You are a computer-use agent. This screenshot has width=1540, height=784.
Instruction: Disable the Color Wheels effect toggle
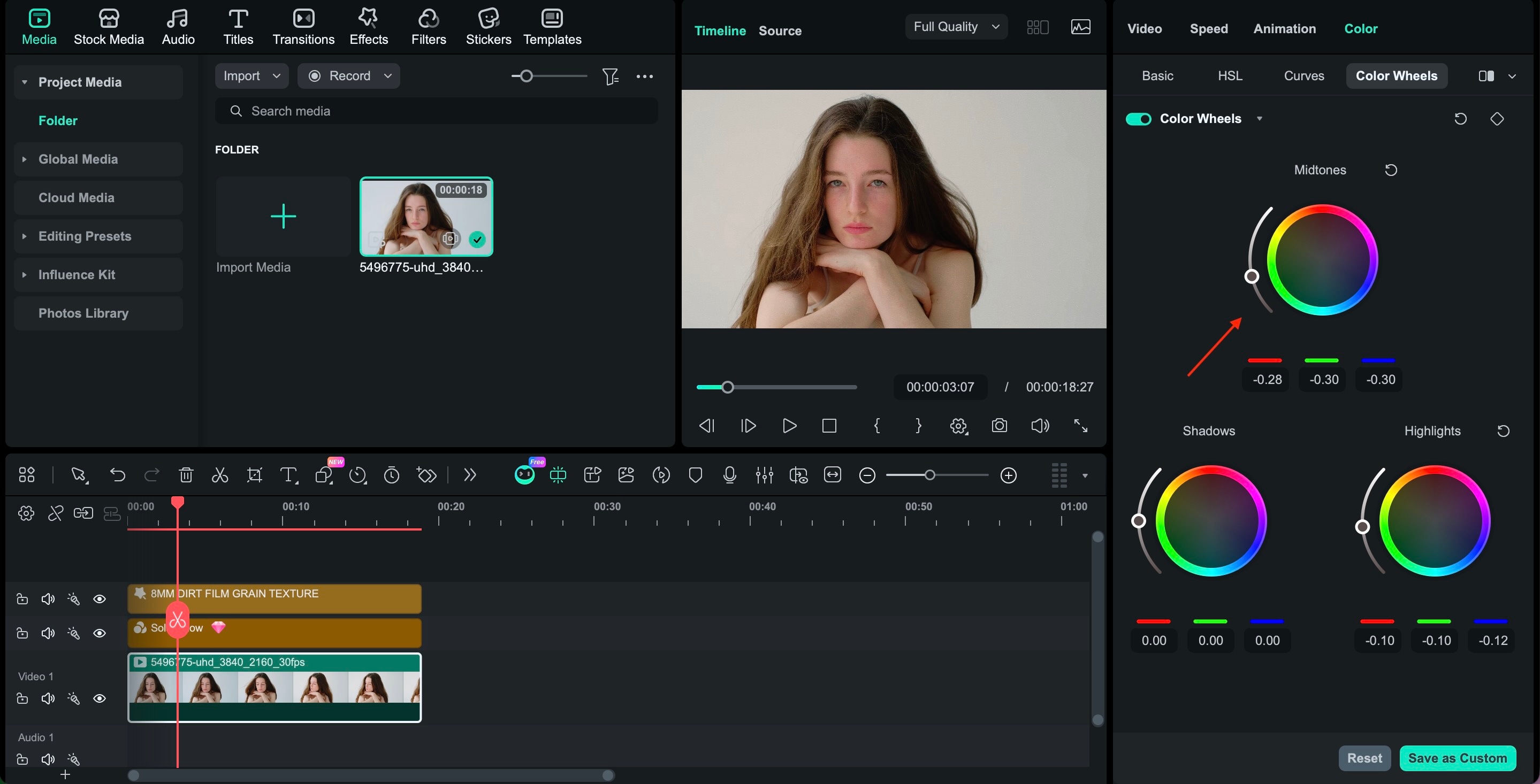[1138, 118]
